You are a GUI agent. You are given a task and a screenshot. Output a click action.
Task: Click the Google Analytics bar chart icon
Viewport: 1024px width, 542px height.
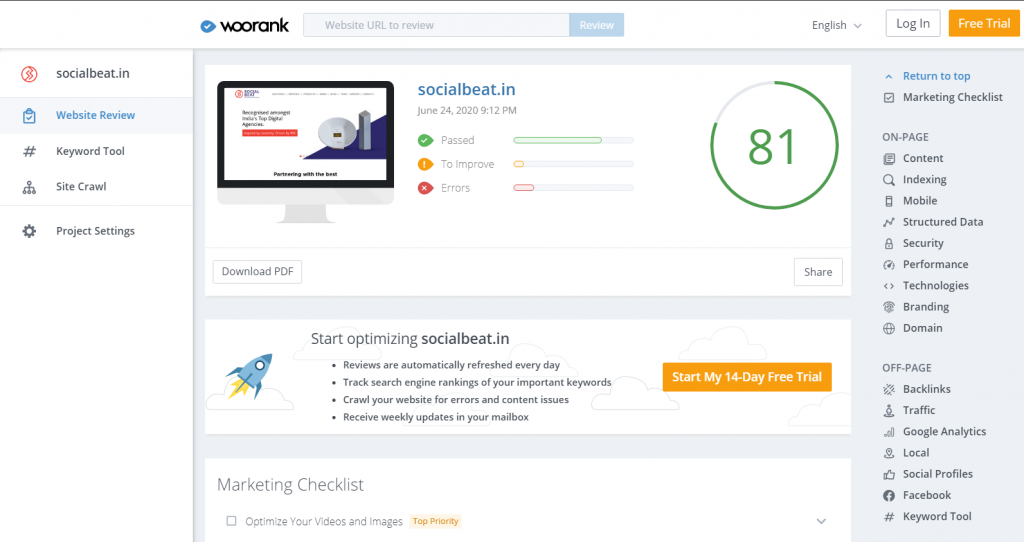click(x=889, y=432)
